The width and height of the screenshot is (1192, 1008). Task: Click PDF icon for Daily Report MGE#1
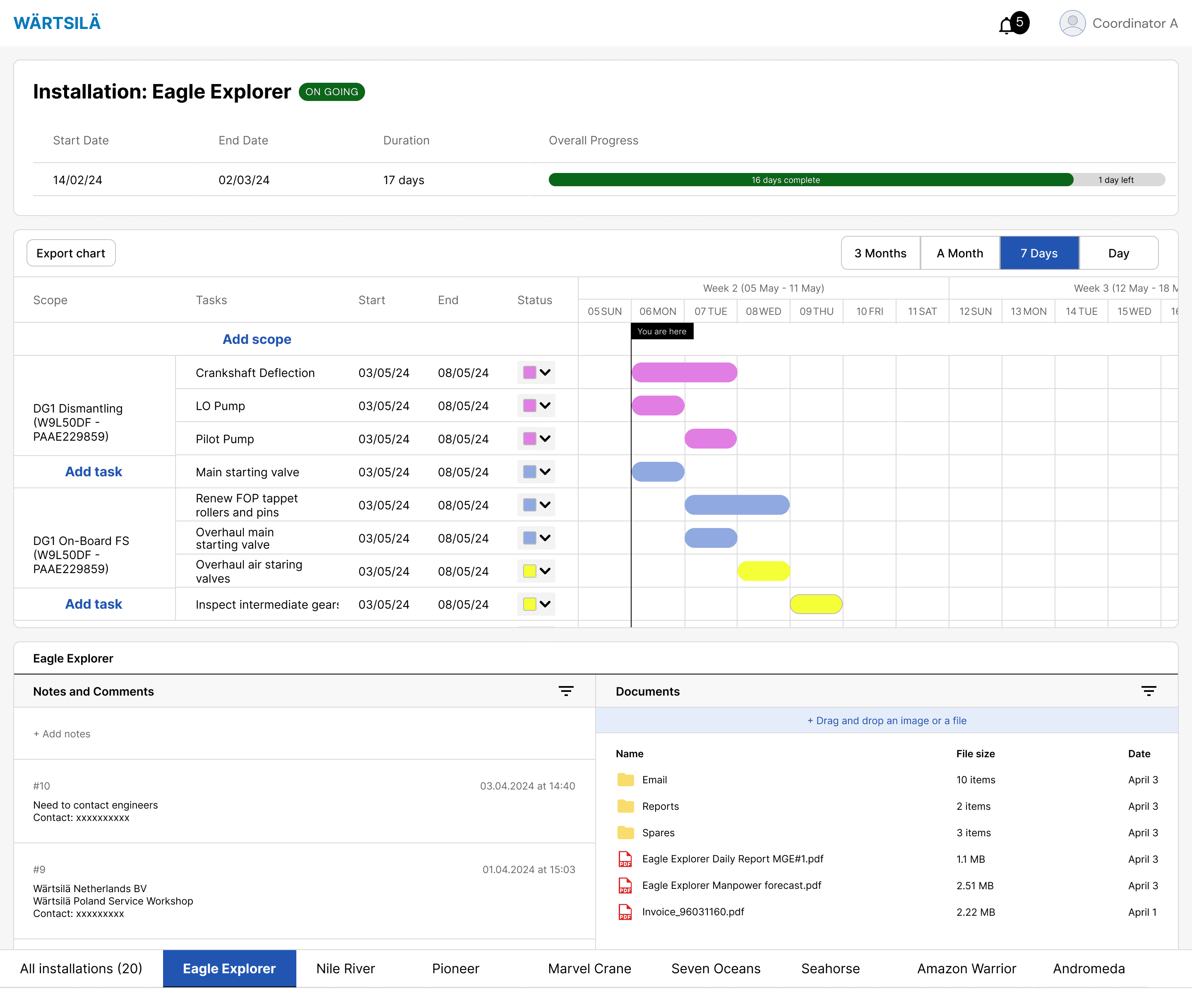(626, 859)
